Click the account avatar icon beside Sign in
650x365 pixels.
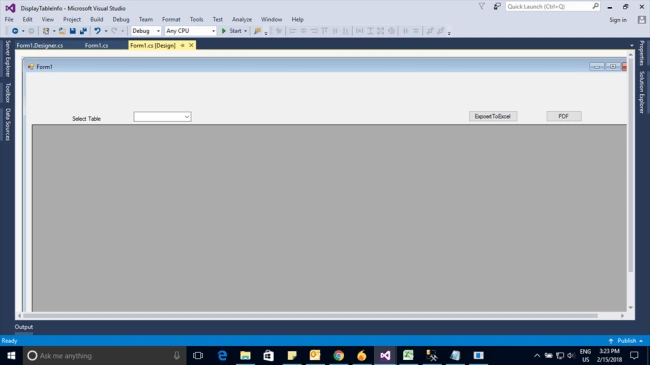coord(642,19)
